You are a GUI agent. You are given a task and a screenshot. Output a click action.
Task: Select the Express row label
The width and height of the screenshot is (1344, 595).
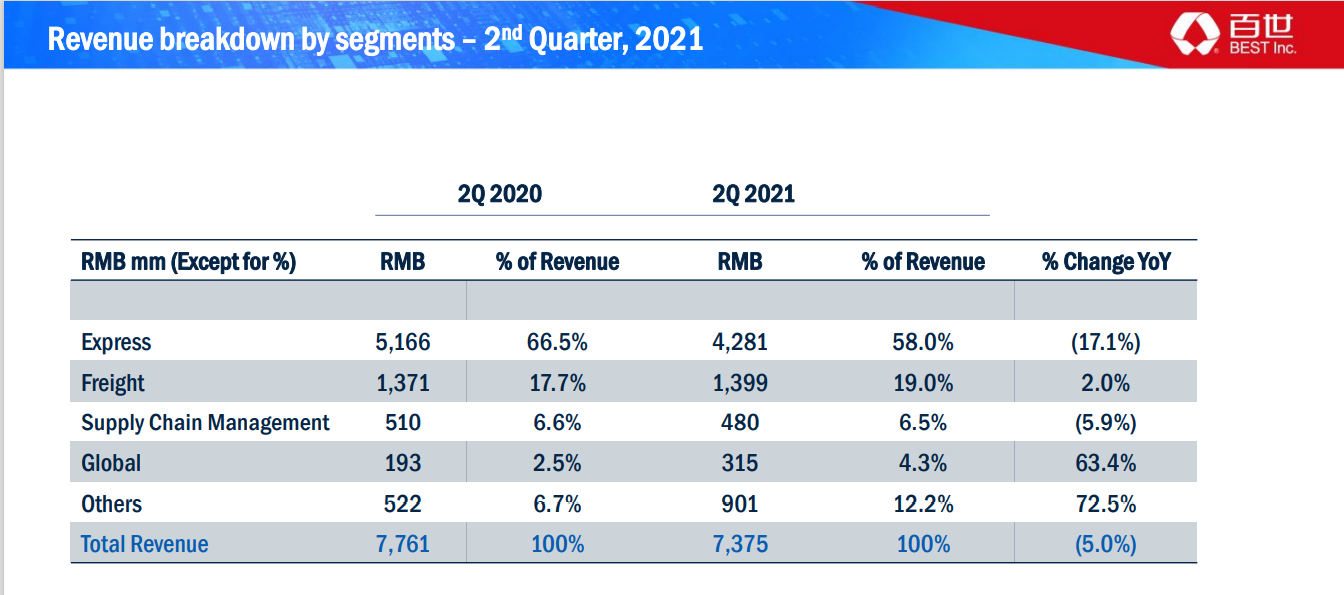pyautogui.click(x=116, y=342)
